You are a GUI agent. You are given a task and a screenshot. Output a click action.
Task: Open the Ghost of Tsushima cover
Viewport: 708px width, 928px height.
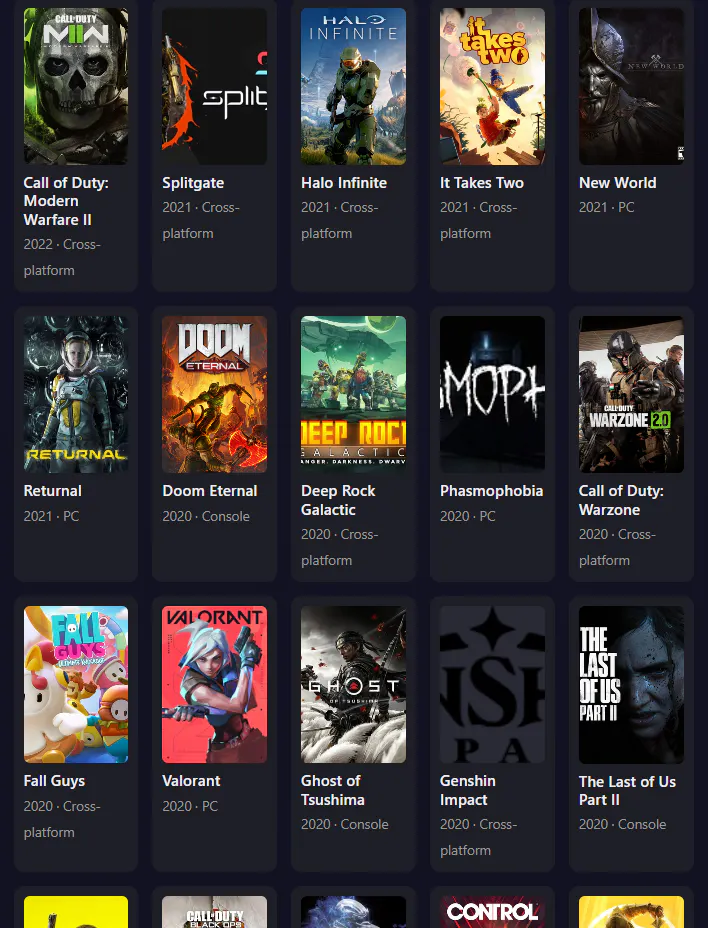click(353, 684)
